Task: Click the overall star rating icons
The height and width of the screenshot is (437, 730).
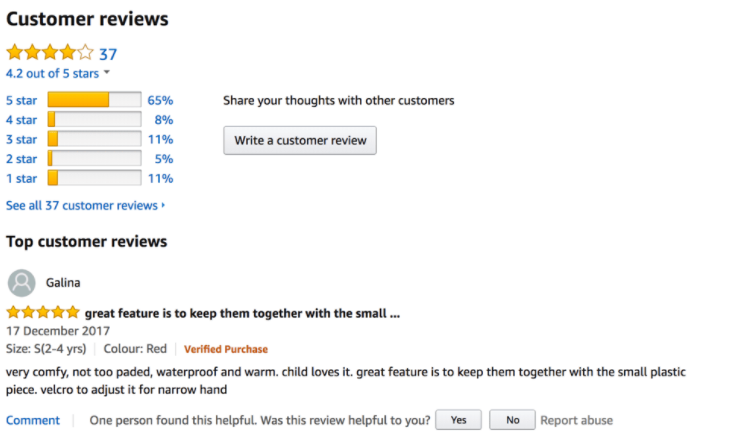Action: pyautogui.click(x=50, y=53)
